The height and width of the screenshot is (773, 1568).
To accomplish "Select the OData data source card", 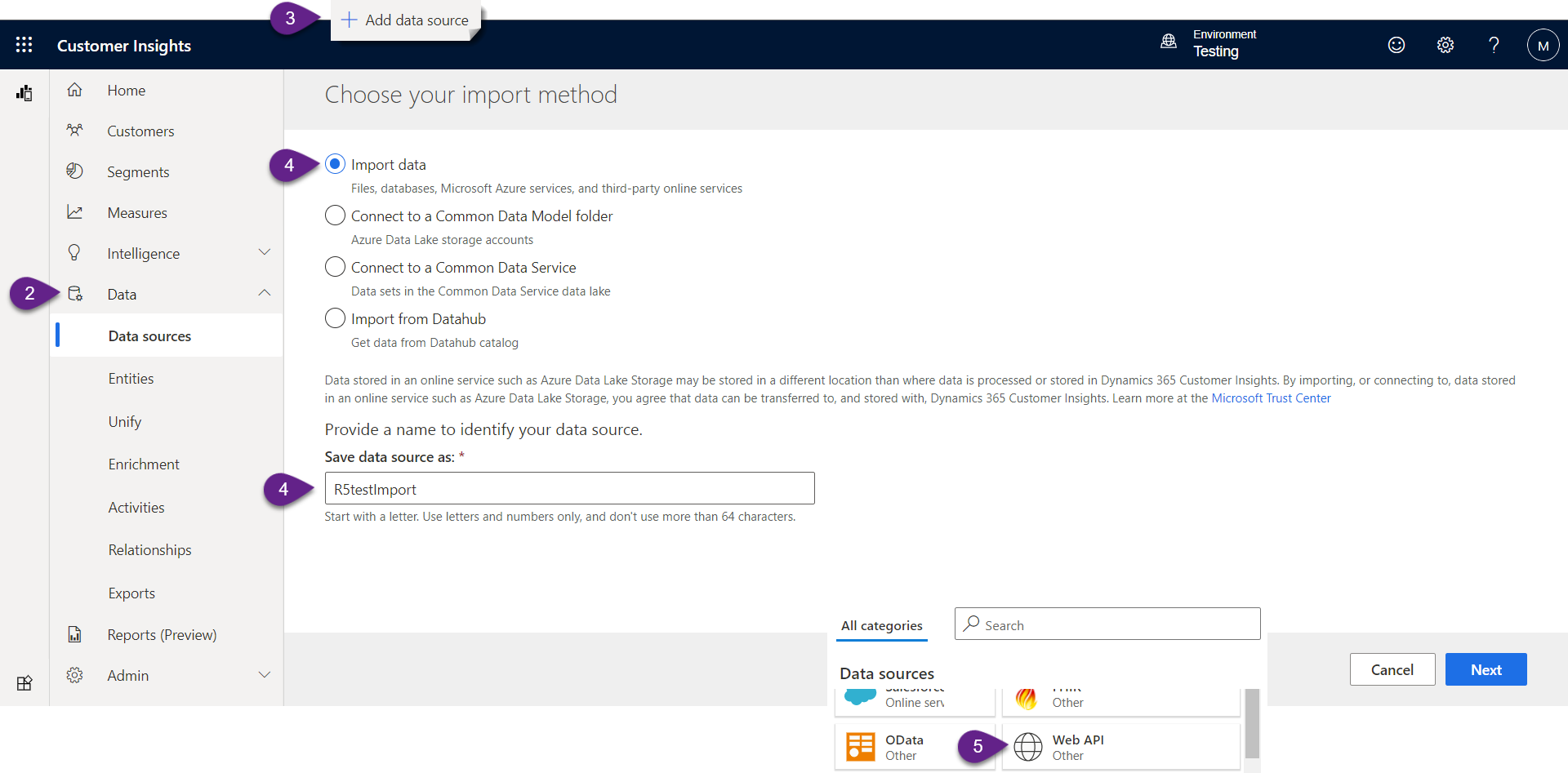I will pyautogui.click(x=915, y=746).
